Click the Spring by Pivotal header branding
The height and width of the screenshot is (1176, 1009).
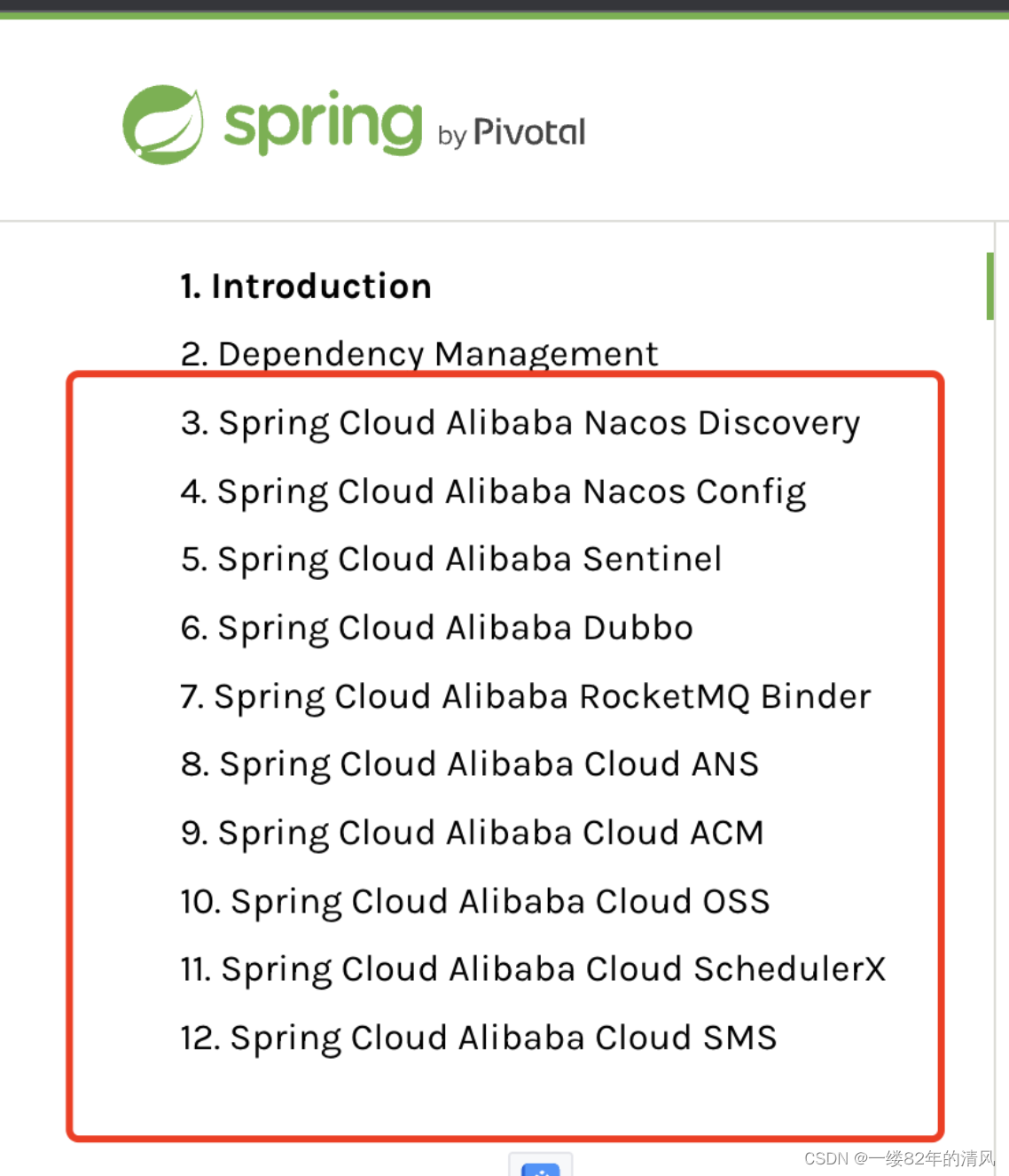(355, 124)
